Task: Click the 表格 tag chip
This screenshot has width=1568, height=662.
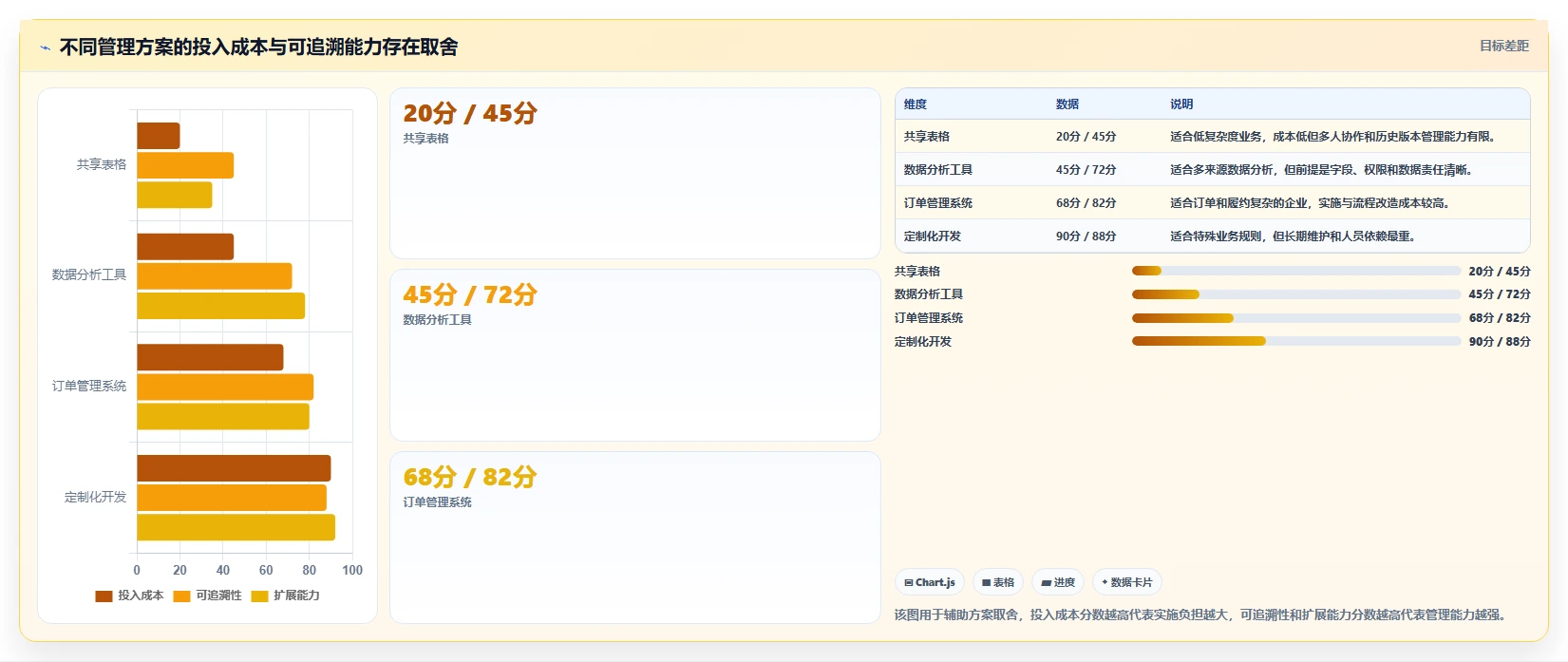Action: pyautogui.click(x=998, y=582)
